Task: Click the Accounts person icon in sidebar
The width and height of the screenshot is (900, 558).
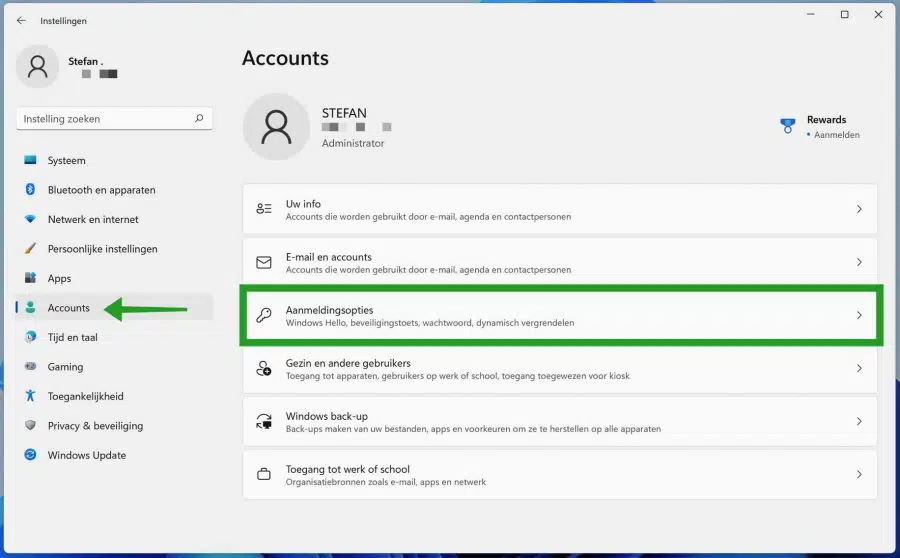Action: click(x=30, y=308)
